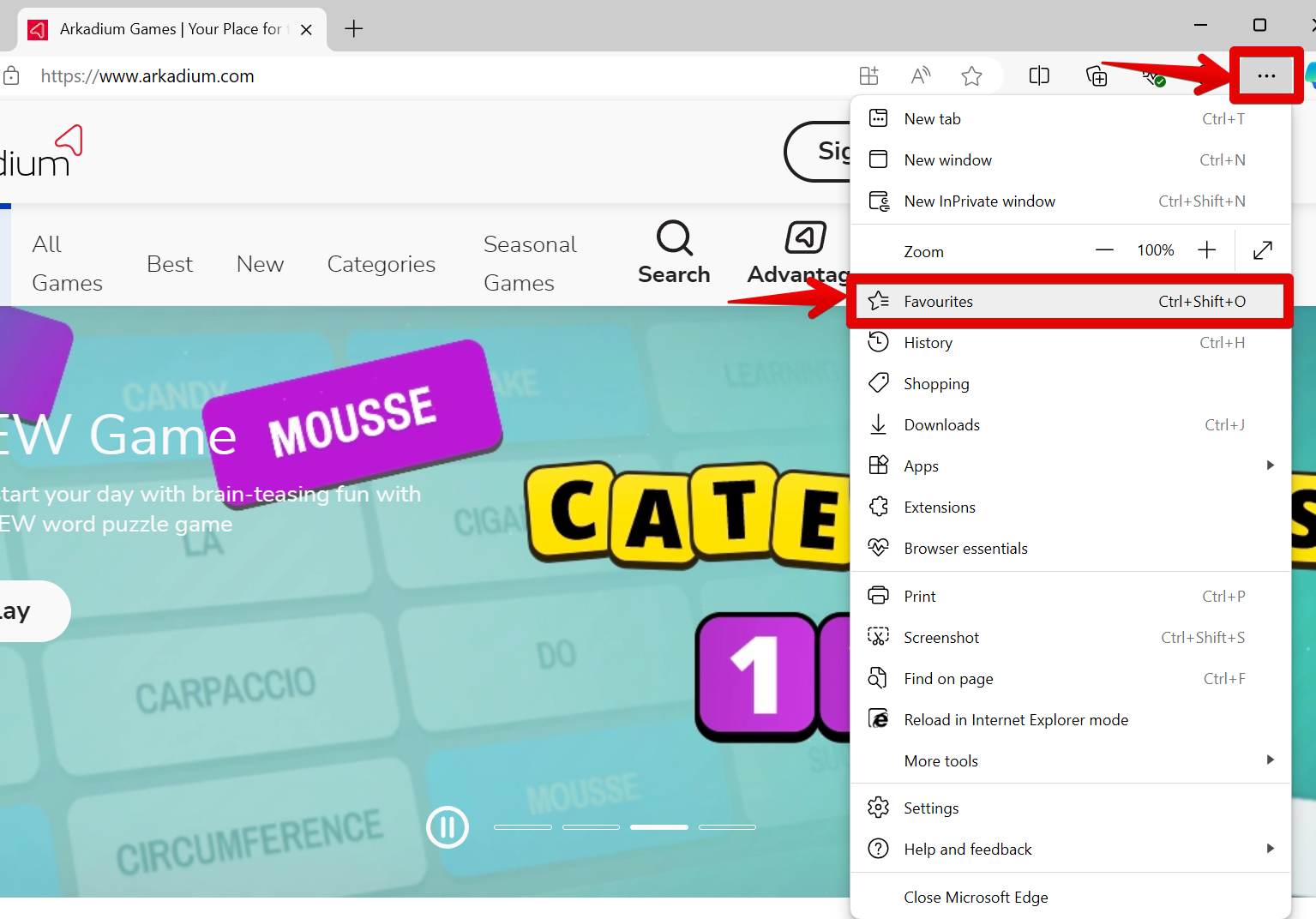Image resolution: width=1316 pixels, height=919 pixels.
Task: Choose Print from the menu
Action: coord(1071,597)
